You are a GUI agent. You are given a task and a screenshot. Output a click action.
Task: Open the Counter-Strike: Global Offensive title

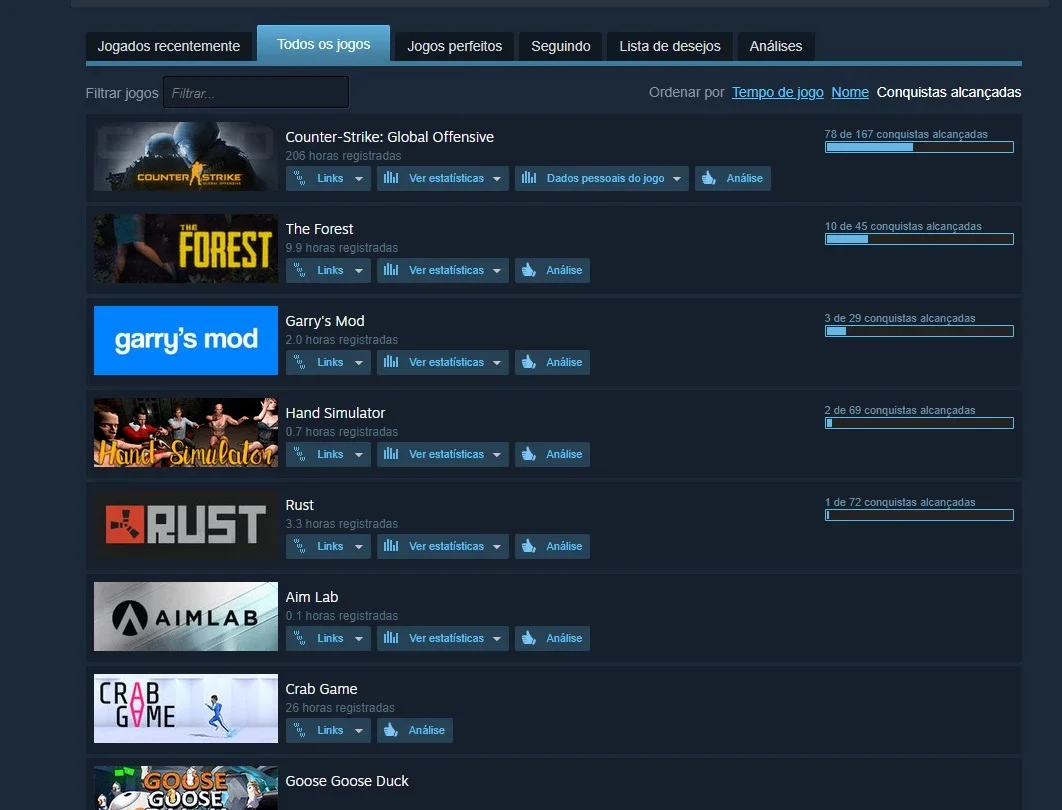pos(389,137)
